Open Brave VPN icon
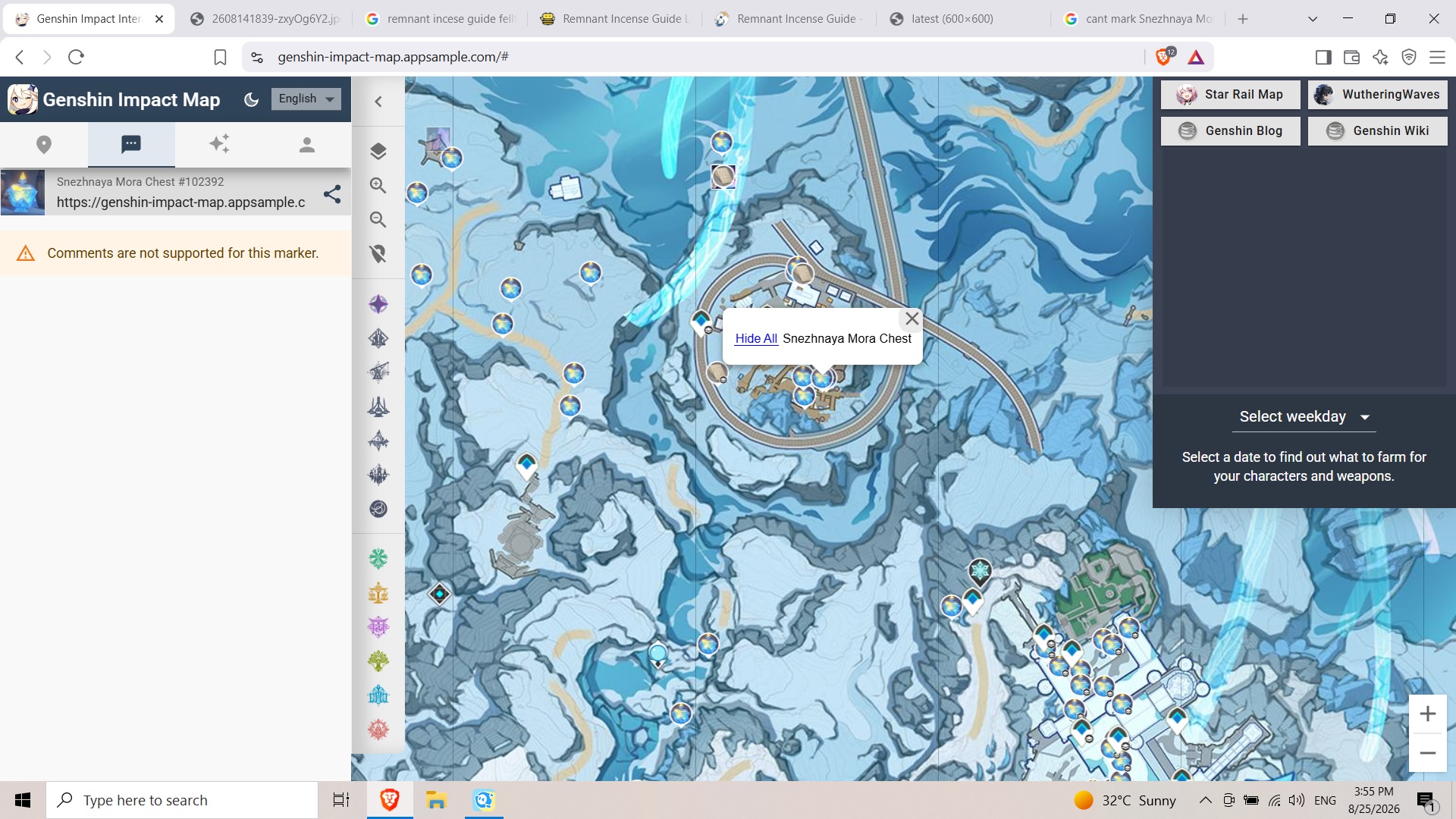 point(1409,57)
